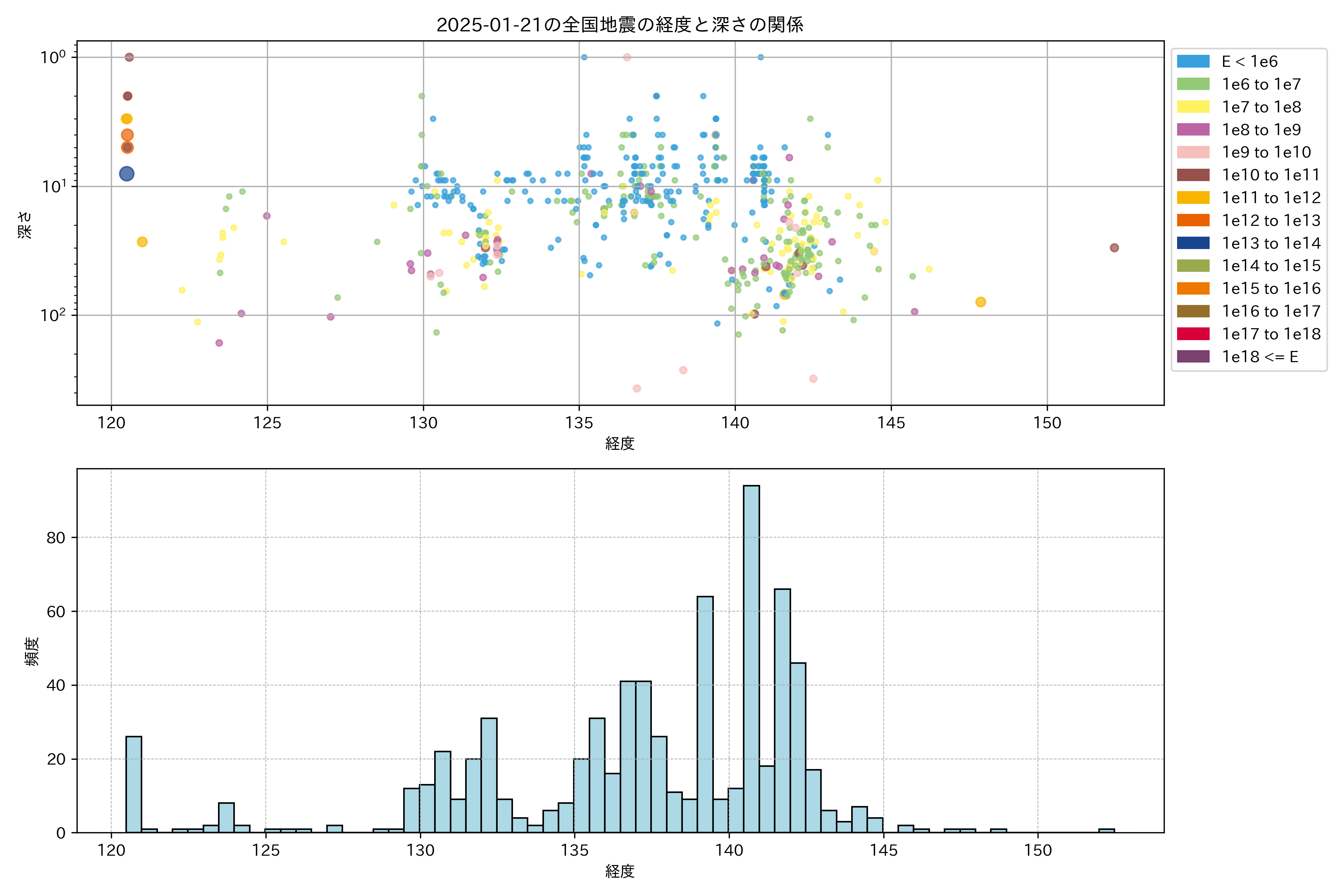Click the blue E < 1e6 legend swatch
1344x896 pixels.
tap(1192, 61)
